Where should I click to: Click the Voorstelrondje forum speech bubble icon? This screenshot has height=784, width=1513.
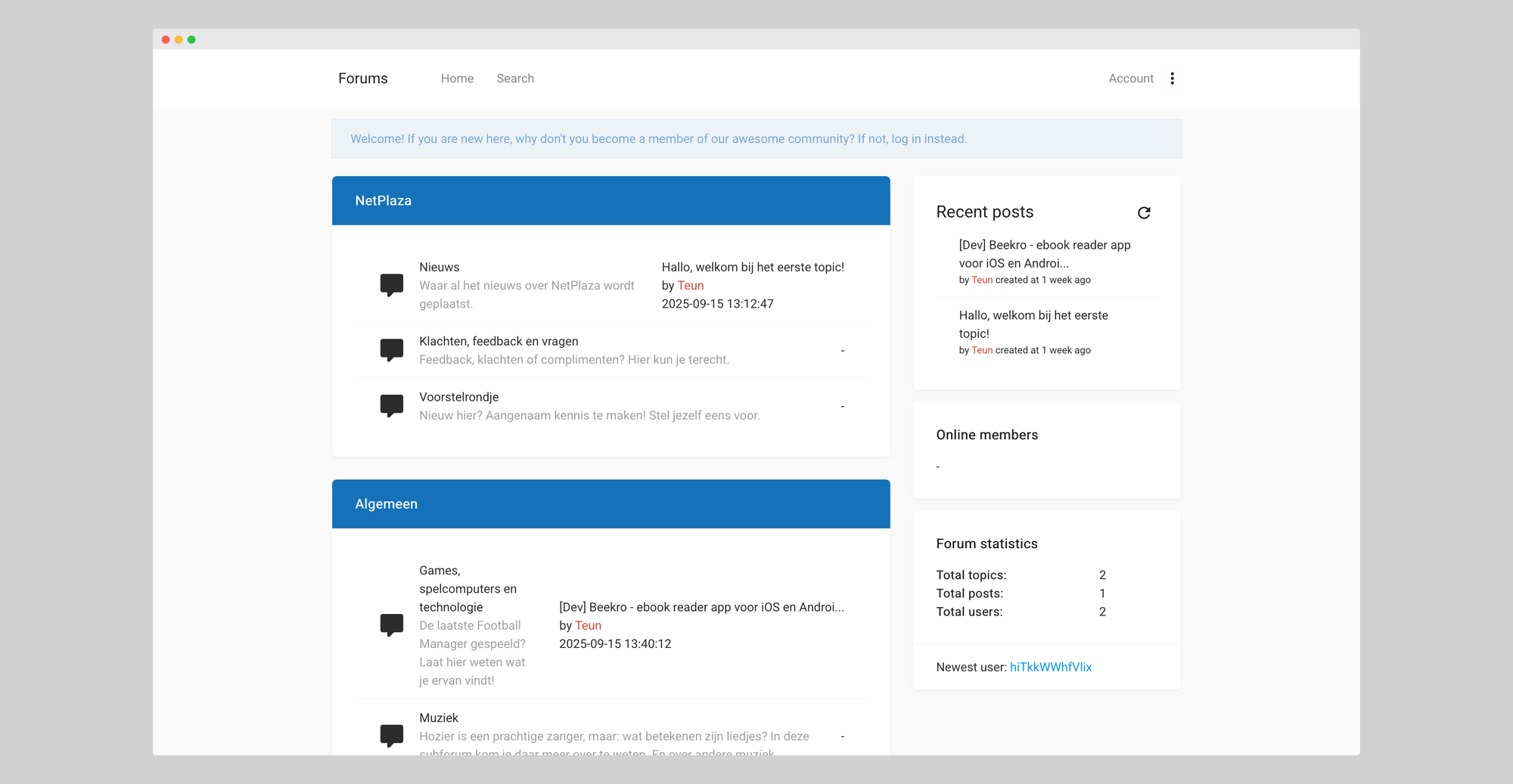tap(391, 406)
